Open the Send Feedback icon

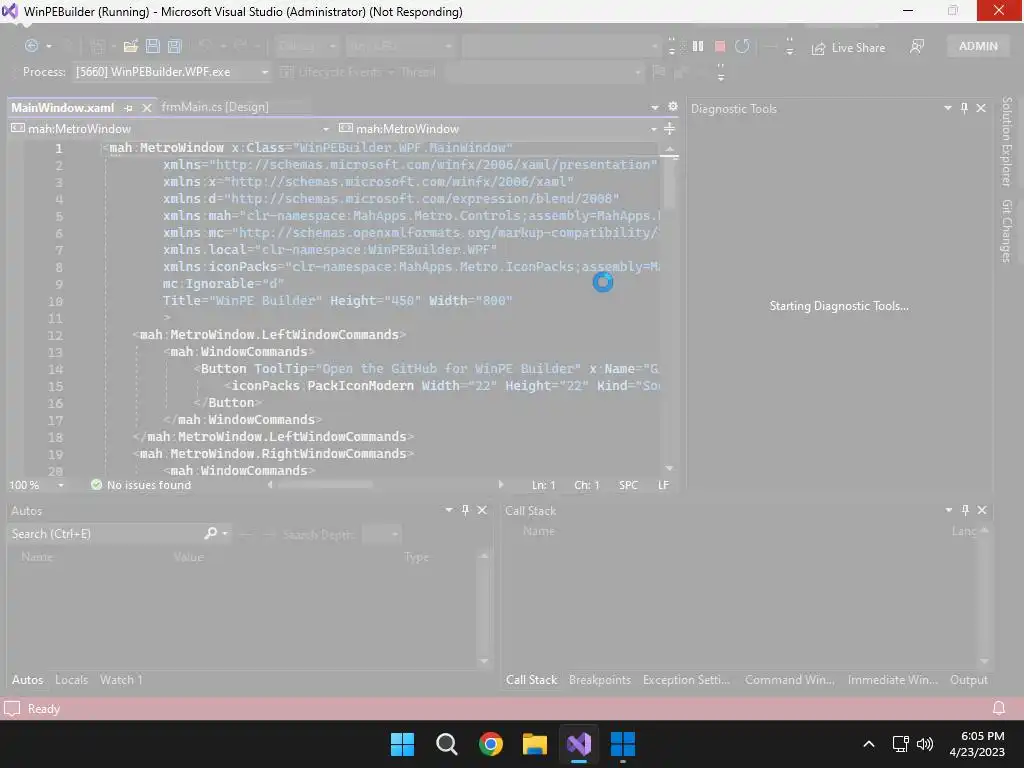917,46
